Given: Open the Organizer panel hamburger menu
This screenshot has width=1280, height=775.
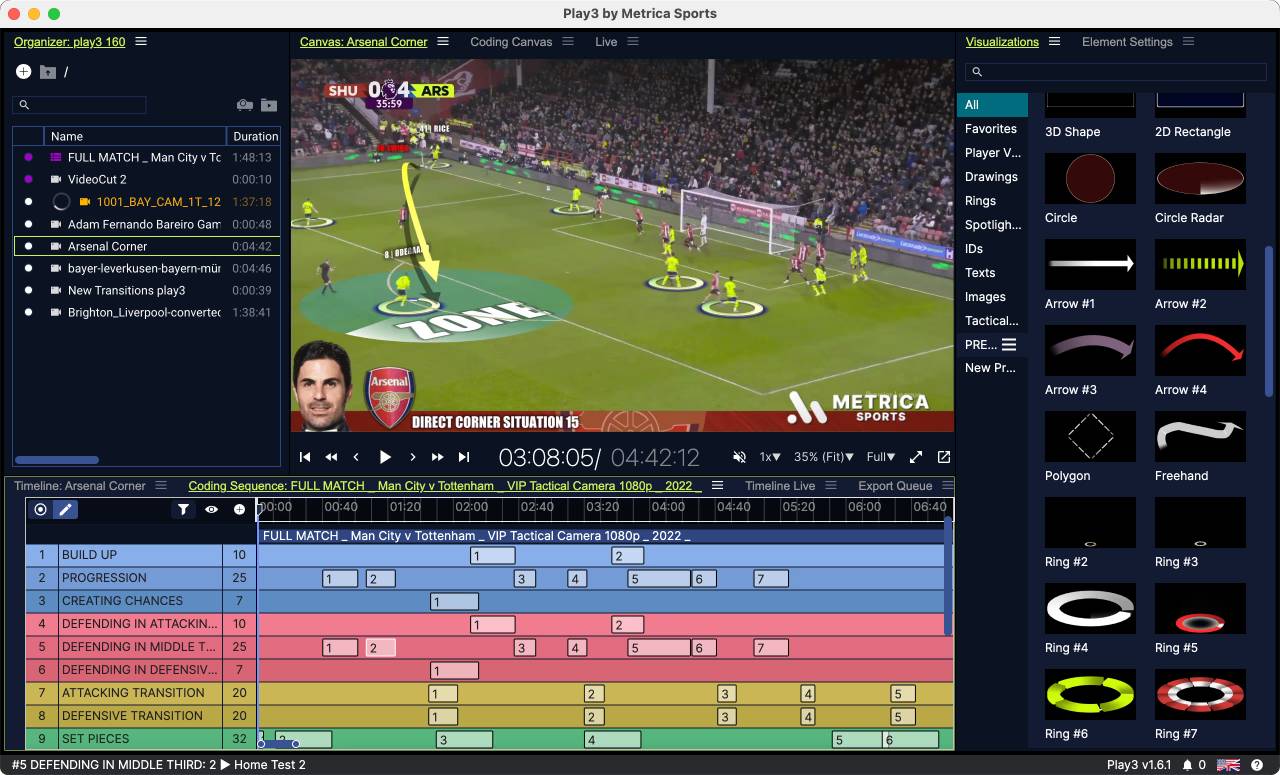Looking at the screenshot, I should [x=141, y=42].
